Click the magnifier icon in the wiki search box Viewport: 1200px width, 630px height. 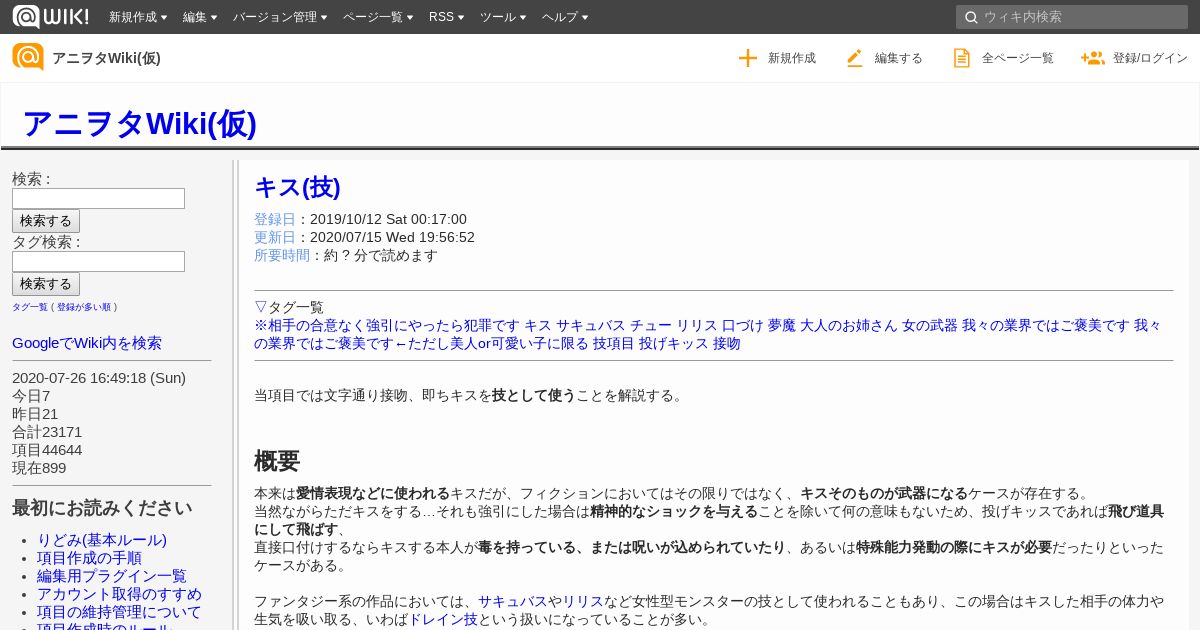(x=971, y=17)
